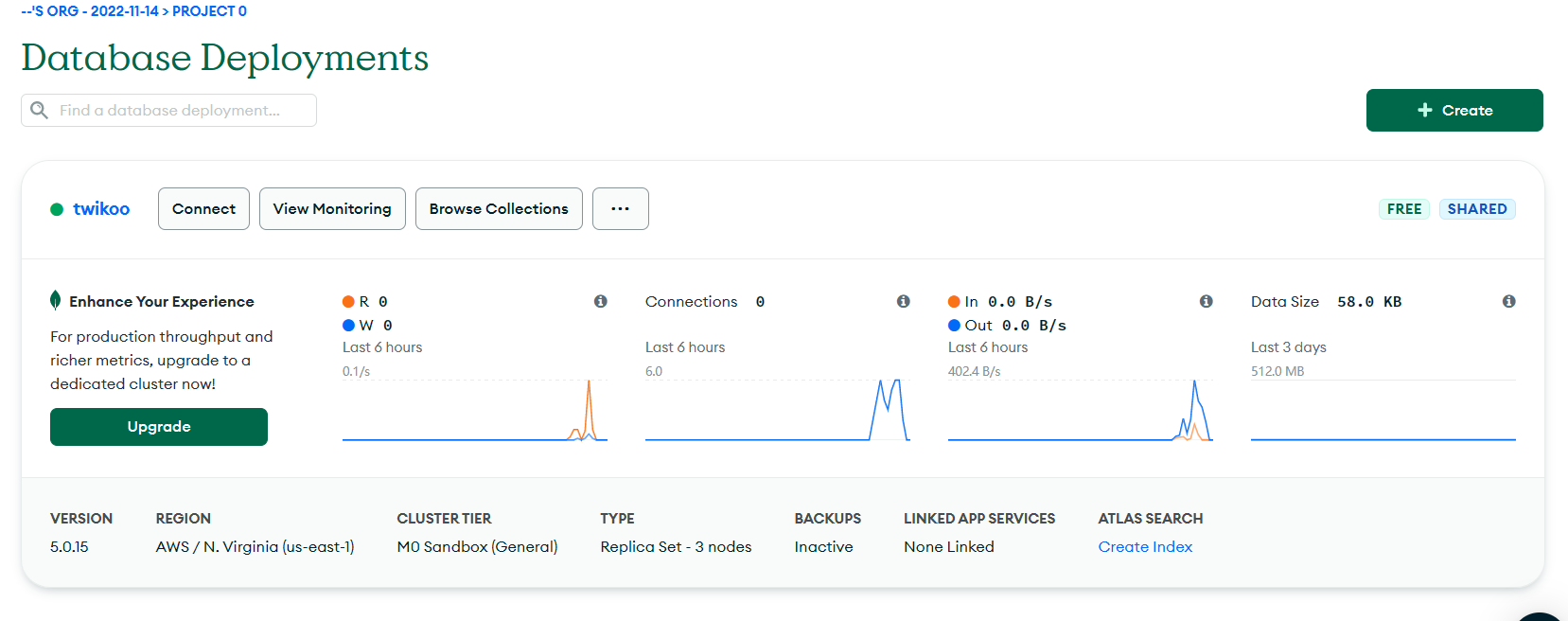The width and height of the screenshot is (1568, 621).
Task: Click the ATLAS SEARCH column header
Action: [1151, 519]
